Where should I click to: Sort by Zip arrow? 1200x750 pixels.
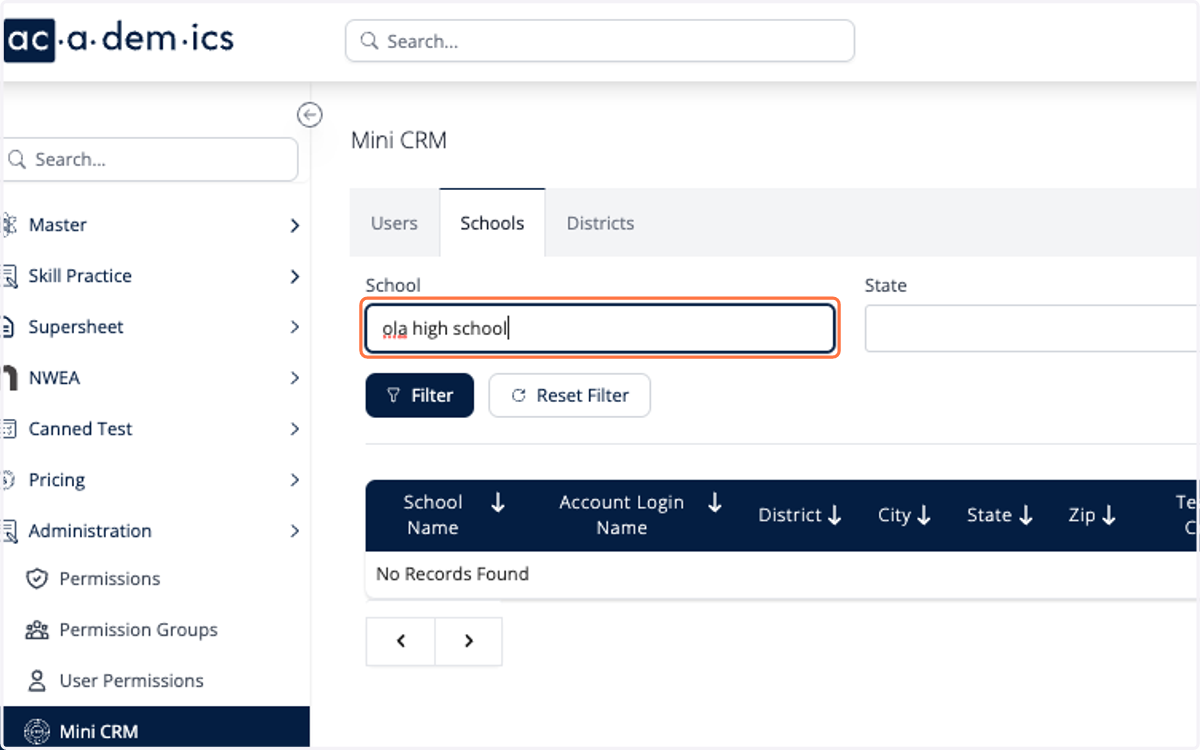(x=1108, y=516)
